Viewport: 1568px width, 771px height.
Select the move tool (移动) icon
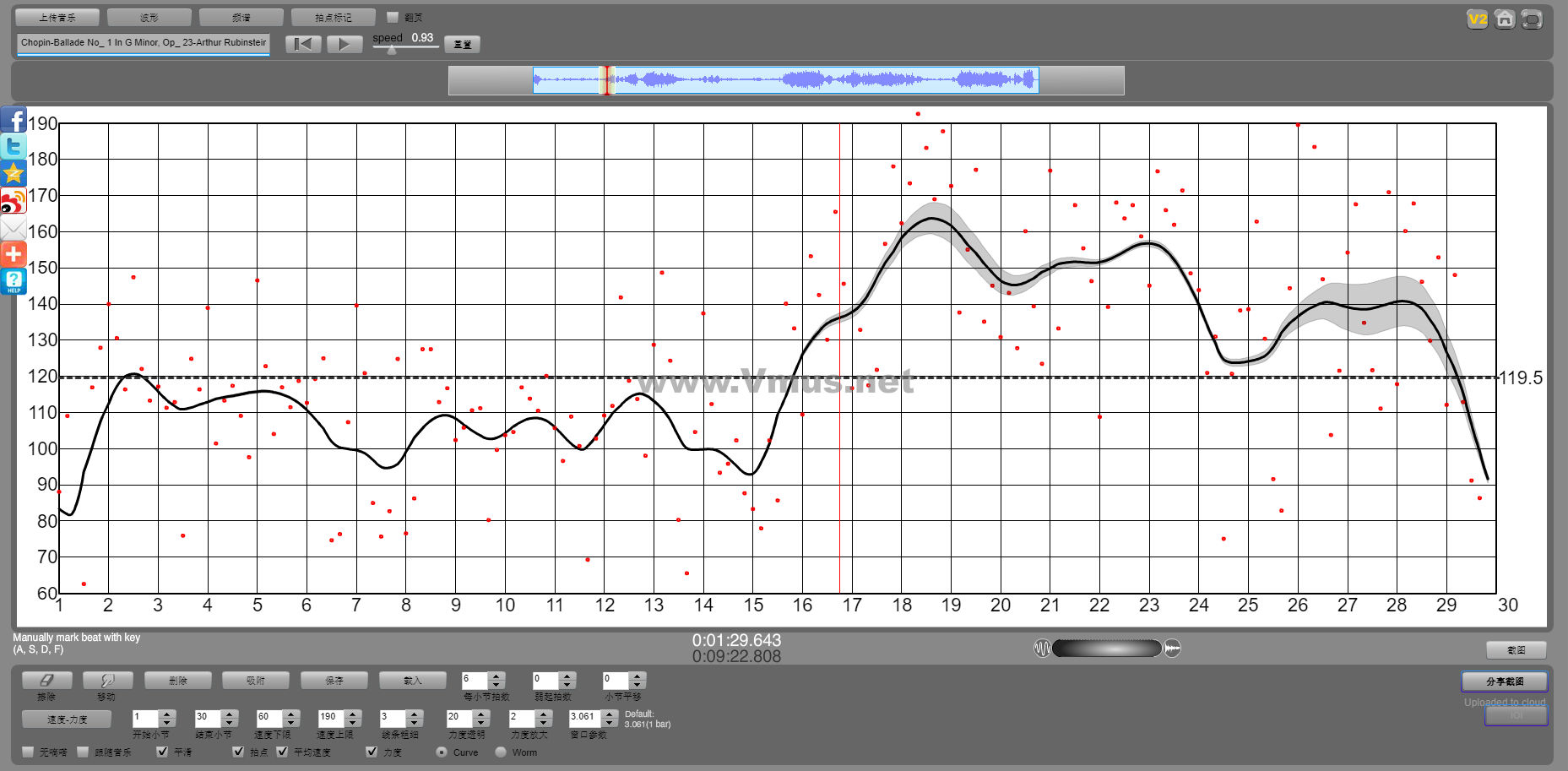(x=107, y=680)
